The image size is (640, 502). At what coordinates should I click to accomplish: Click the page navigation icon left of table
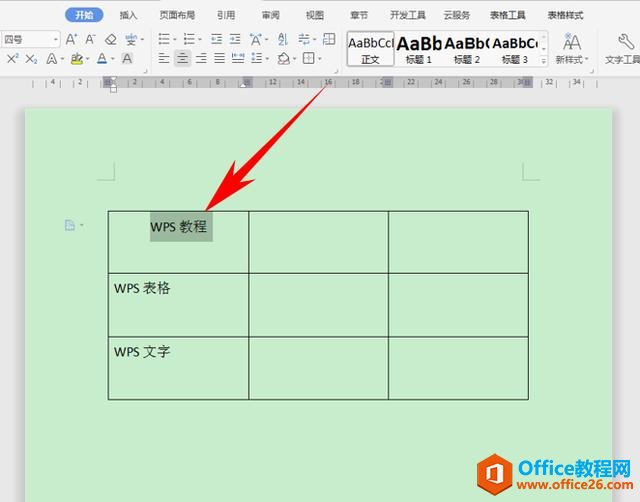(x=70, y=225)
